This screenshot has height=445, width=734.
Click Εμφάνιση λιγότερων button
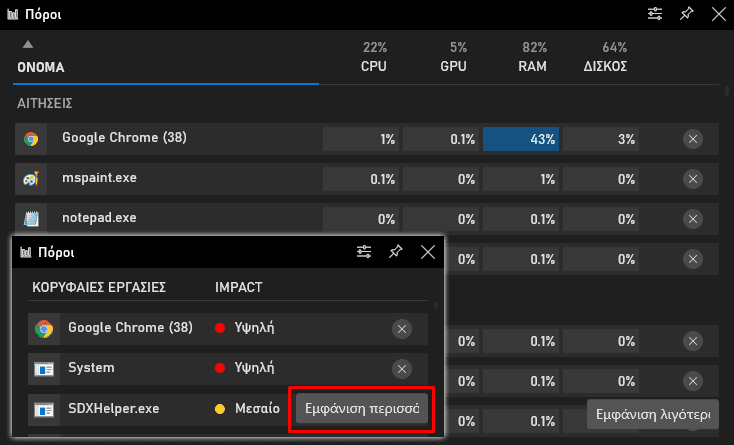coord(653,414)
